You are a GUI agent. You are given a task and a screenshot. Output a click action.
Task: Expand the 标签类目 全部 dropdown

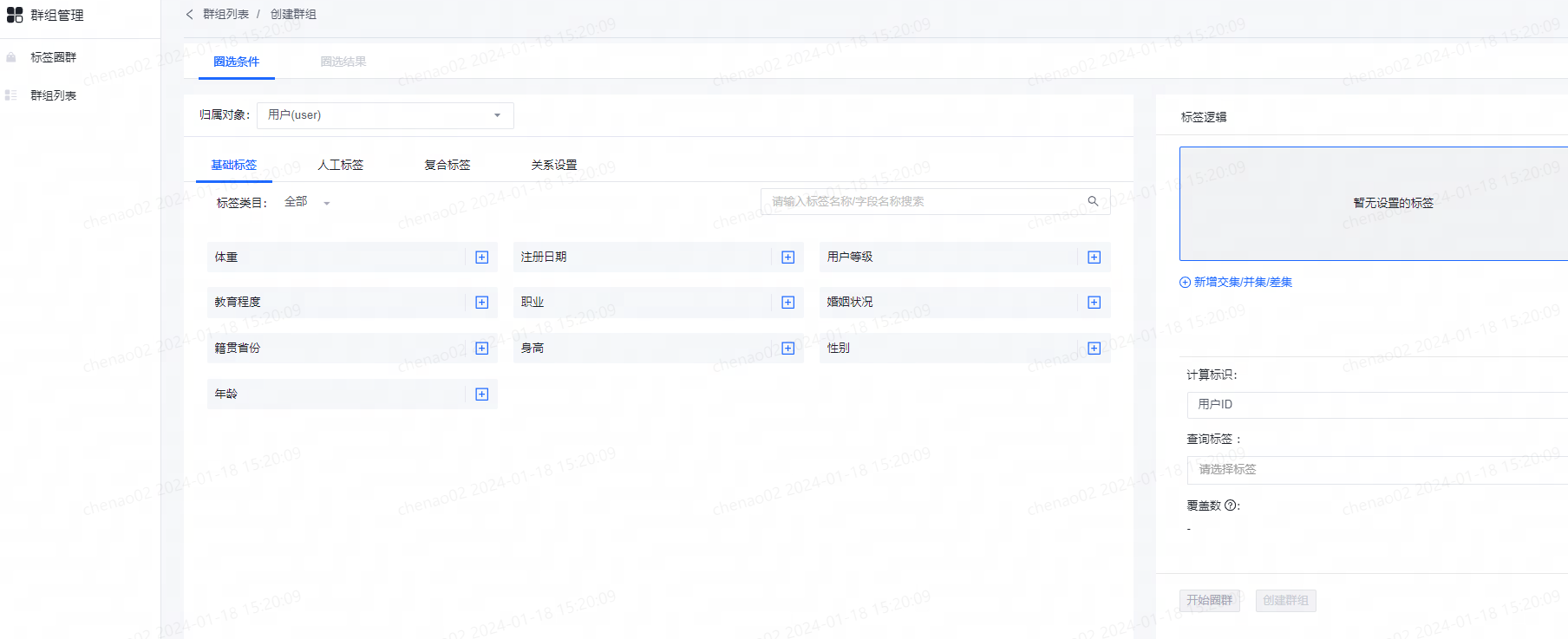(308, 202)
